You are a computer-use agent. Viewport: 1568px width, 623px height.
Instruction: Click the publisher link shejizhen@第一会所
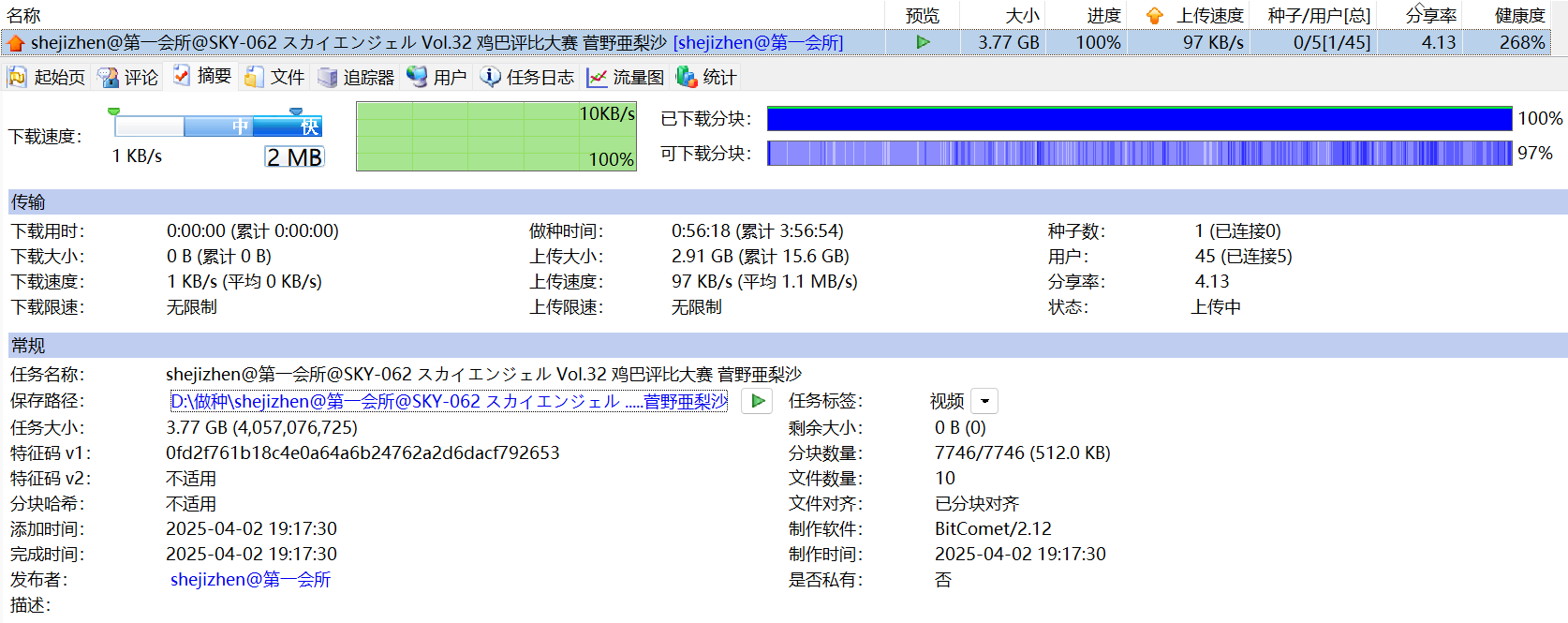250,580
